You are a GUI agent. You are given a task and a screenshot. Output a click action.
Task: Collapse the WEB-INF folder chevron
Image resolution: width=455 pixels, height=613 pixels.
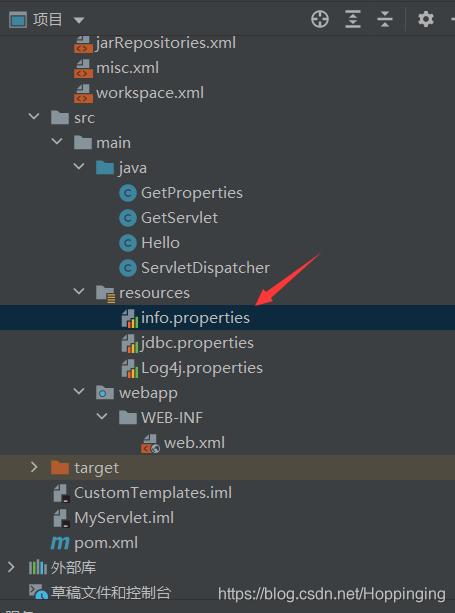(102, 417)
